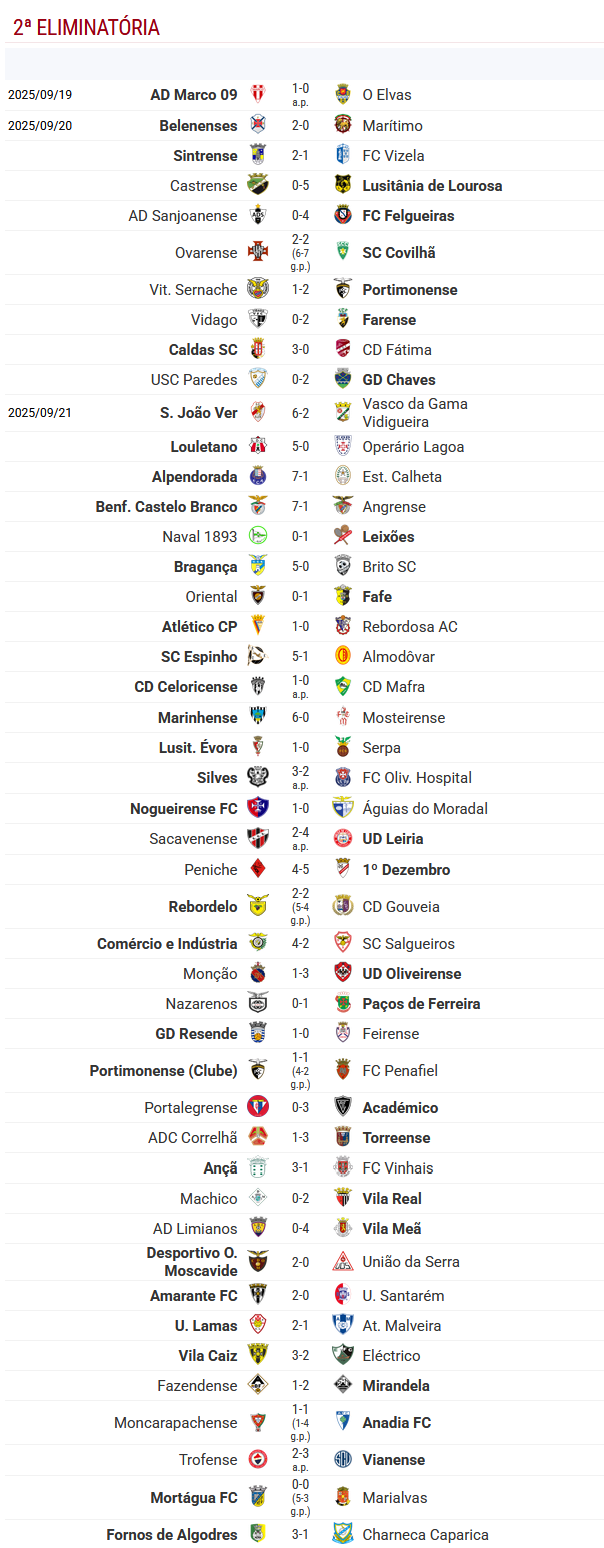604x1548 pixels.
Task: Open the Peniche 4-5 match score
Action: tap(300, 870)
